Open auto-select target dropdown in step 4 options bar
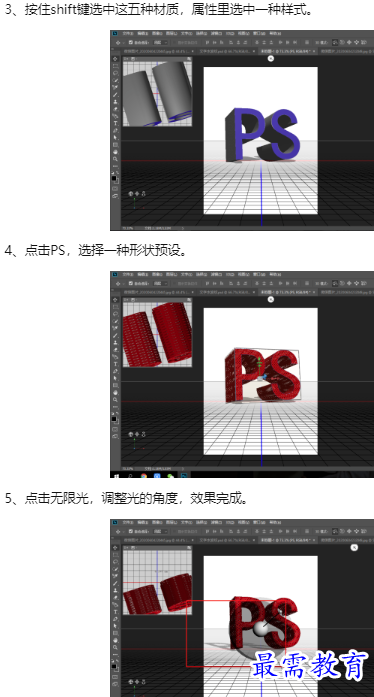This screenshot has height=697, width=374. pos(160,284)
